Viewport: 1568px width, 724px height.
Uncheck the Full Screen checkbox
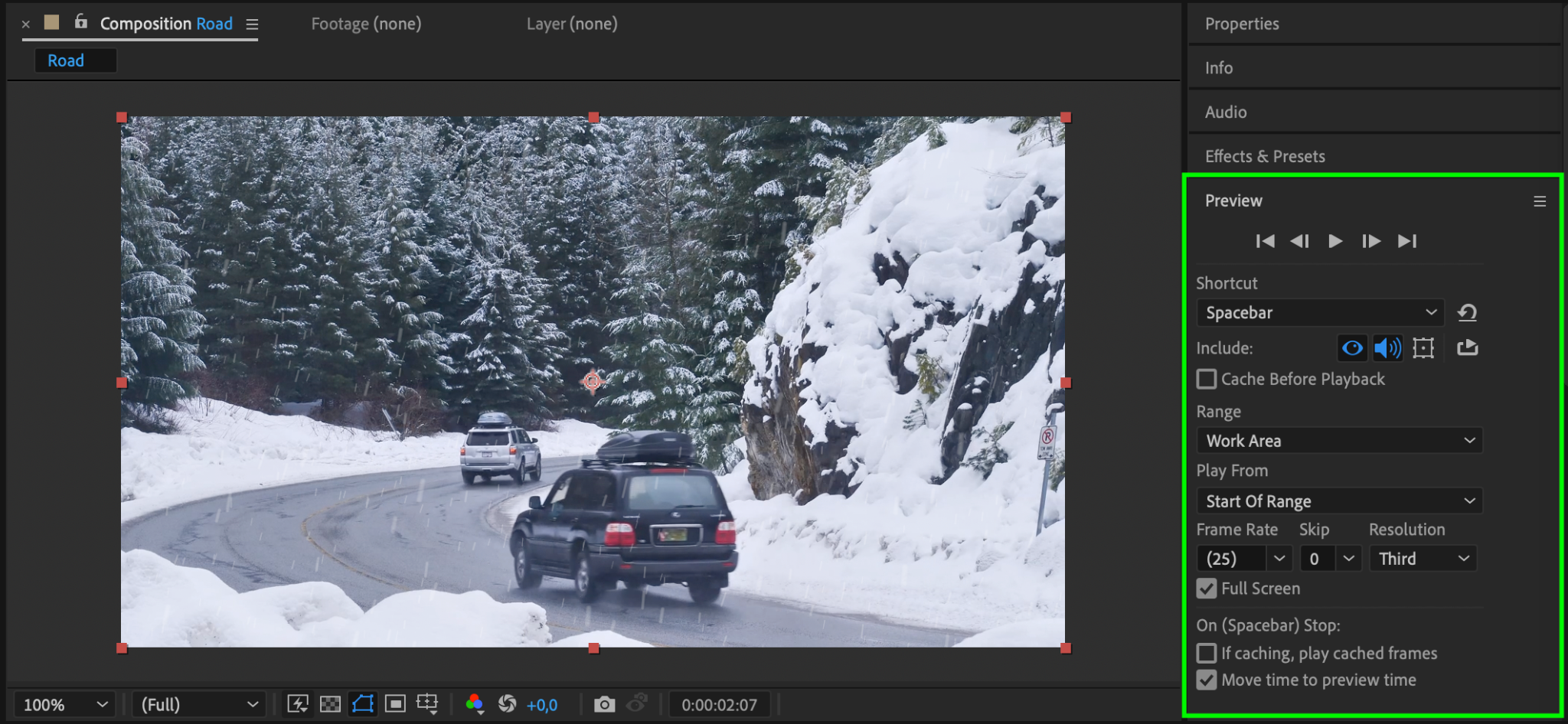(x=1207, y=589)
